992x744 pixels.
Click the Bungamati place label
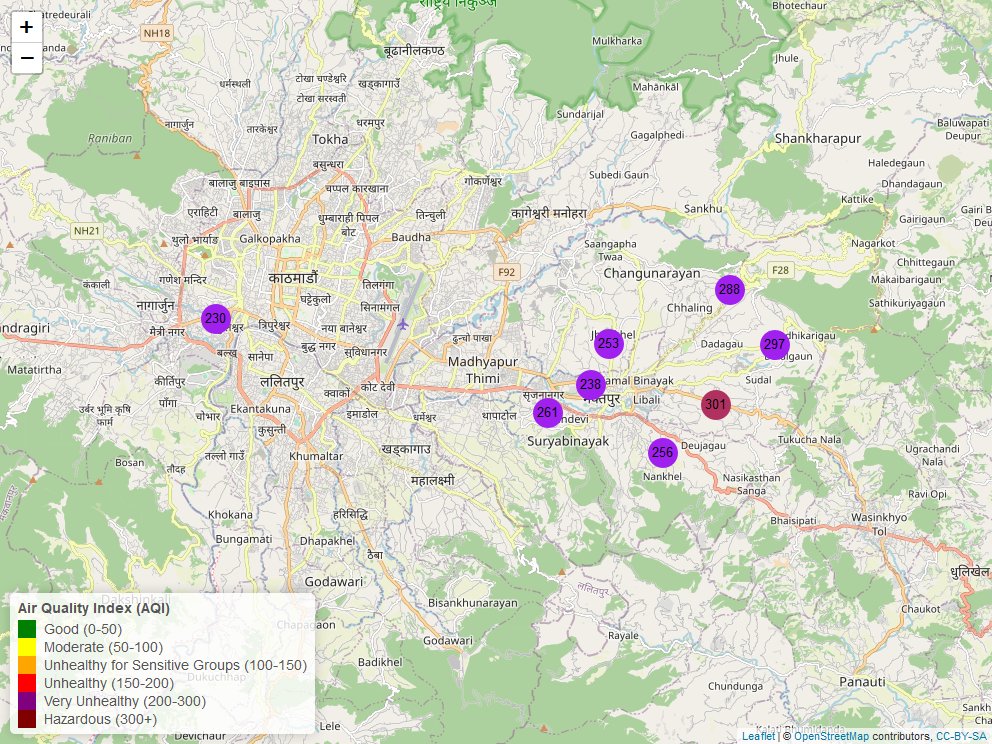(x=244, y=540)
